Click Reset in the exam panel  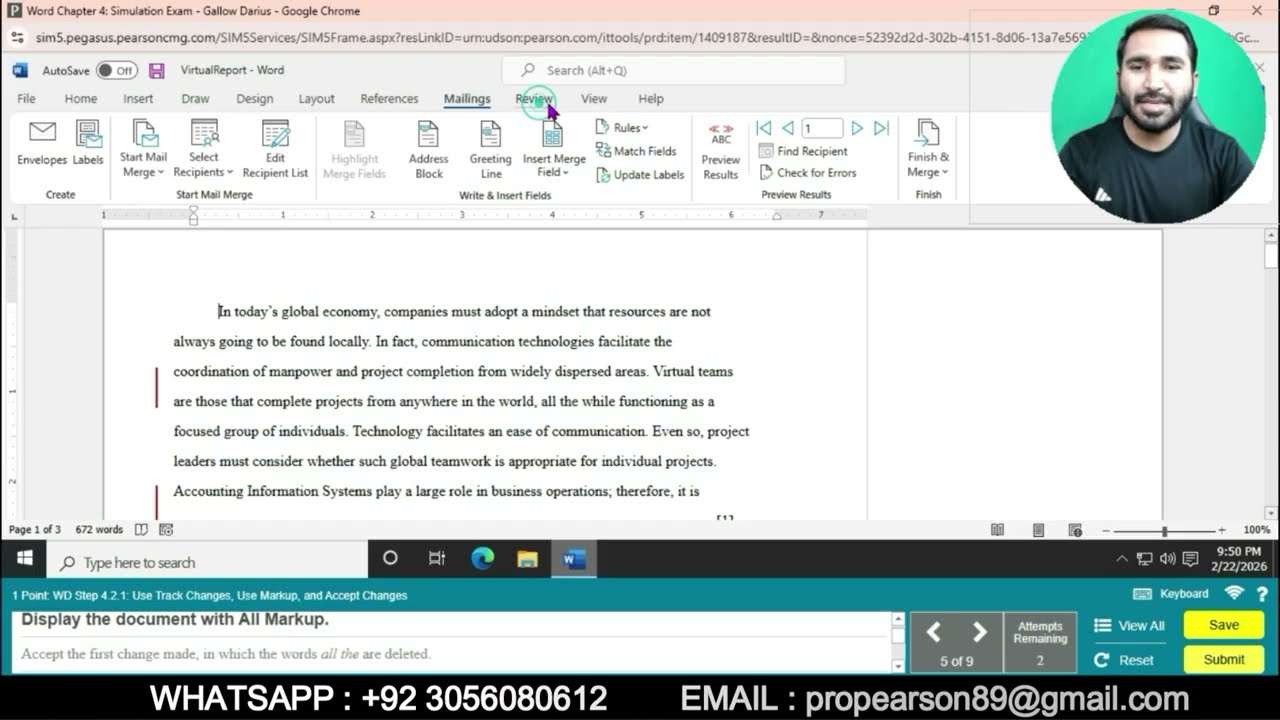click(x=1125, y=660)
